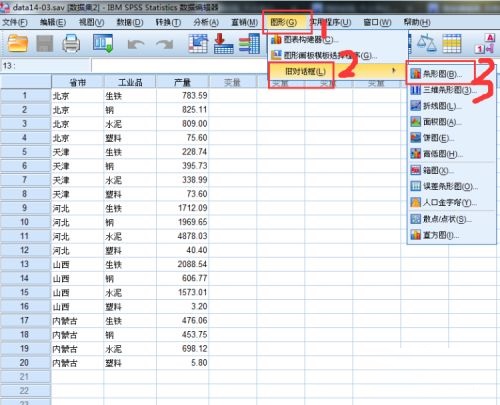Open the 窗口(W) menu
This screenshot has height=405, width=500.
point(377,22)
